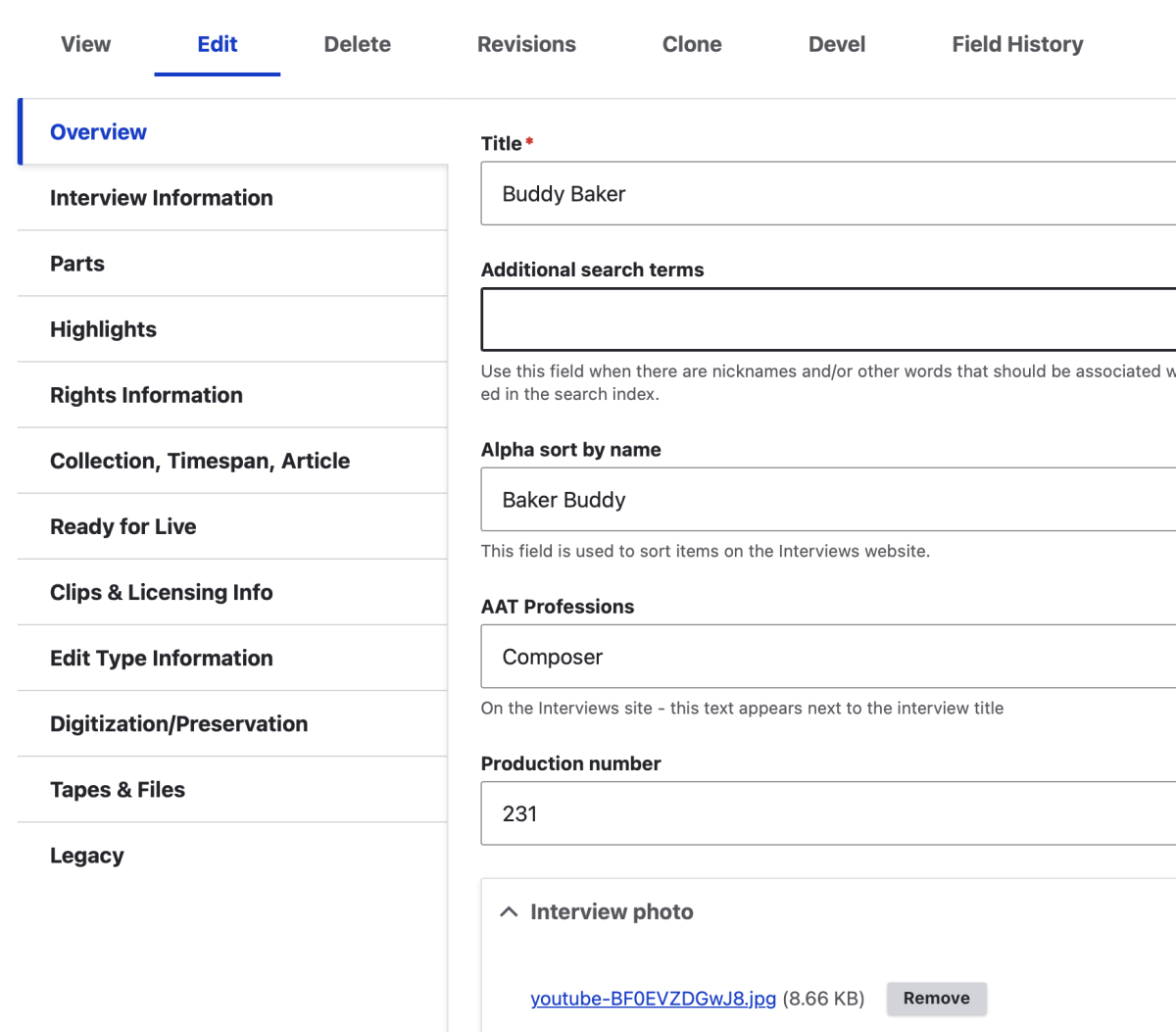The width and height of the screenshot is (1176, 1032).
Task: Collapse the Interview photo section
Action: point(509,911)
